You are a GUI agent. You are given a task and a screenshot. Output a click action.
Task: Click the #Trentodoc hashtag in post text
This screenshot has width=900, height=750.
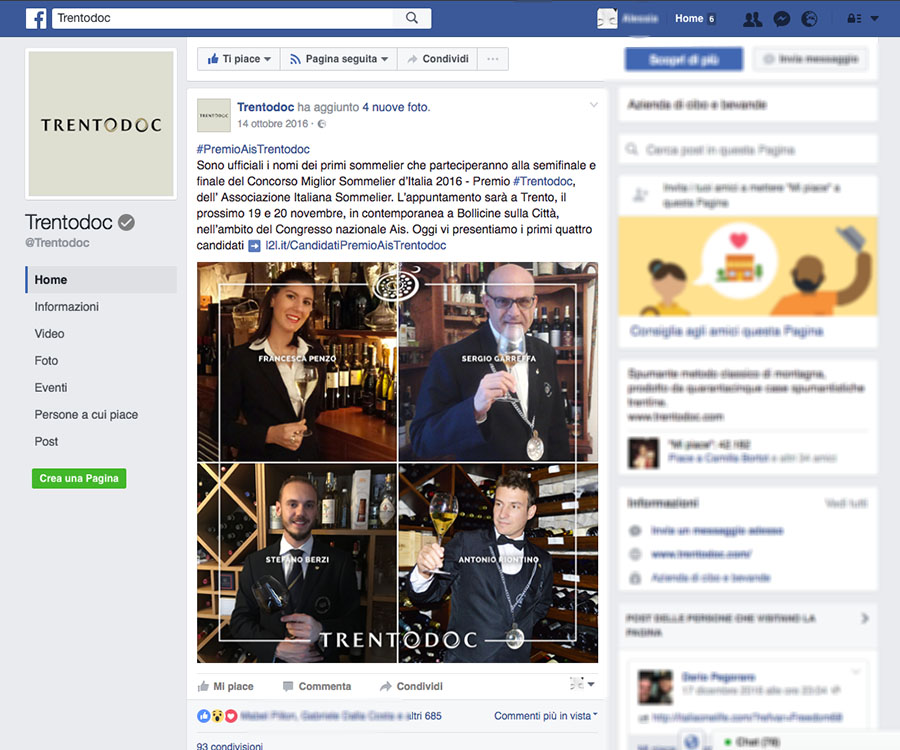click(x=542, y=181)
